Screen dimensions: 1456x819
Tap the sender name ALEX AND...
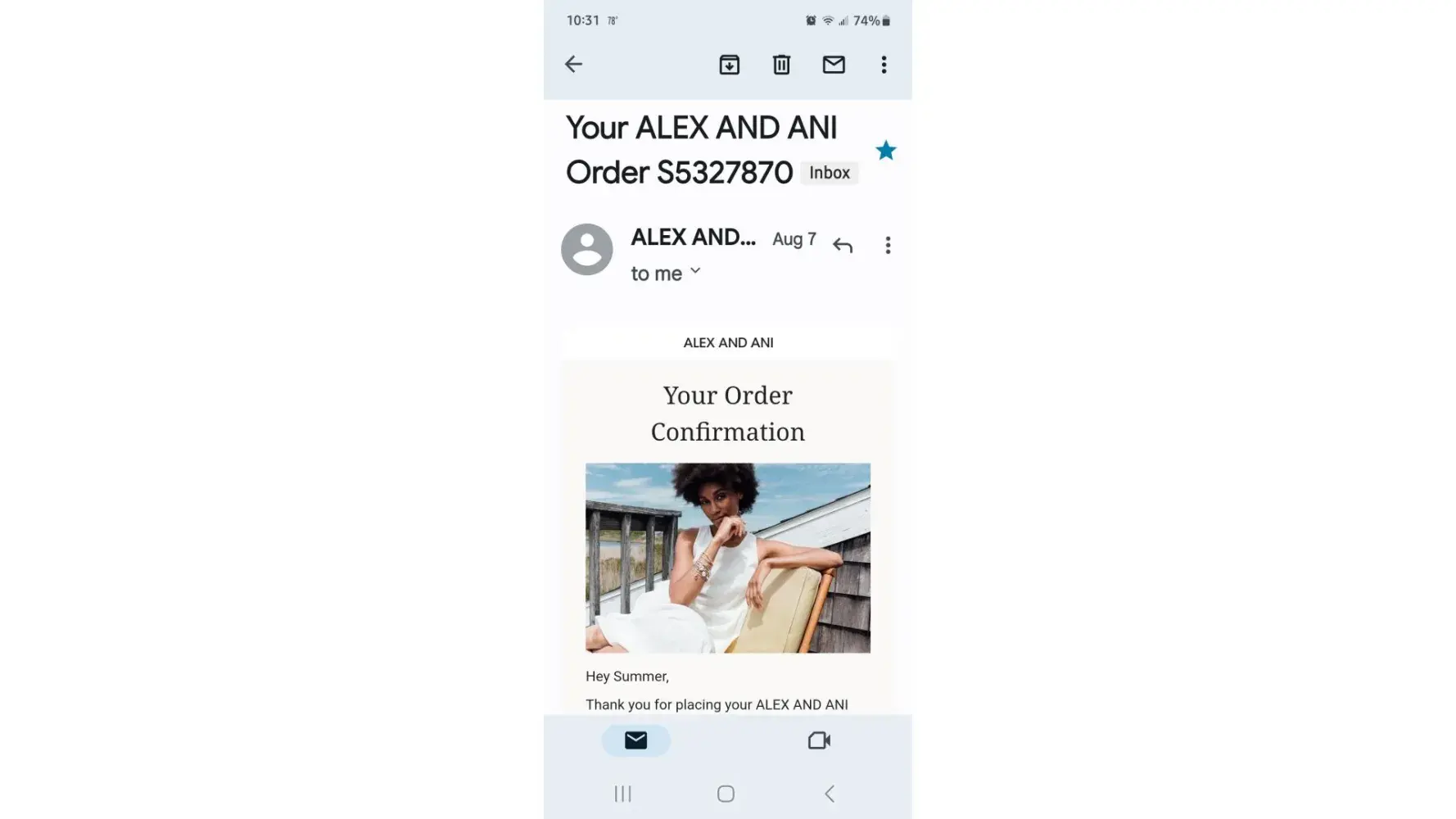pyautogui.click(x=693, y=238)
